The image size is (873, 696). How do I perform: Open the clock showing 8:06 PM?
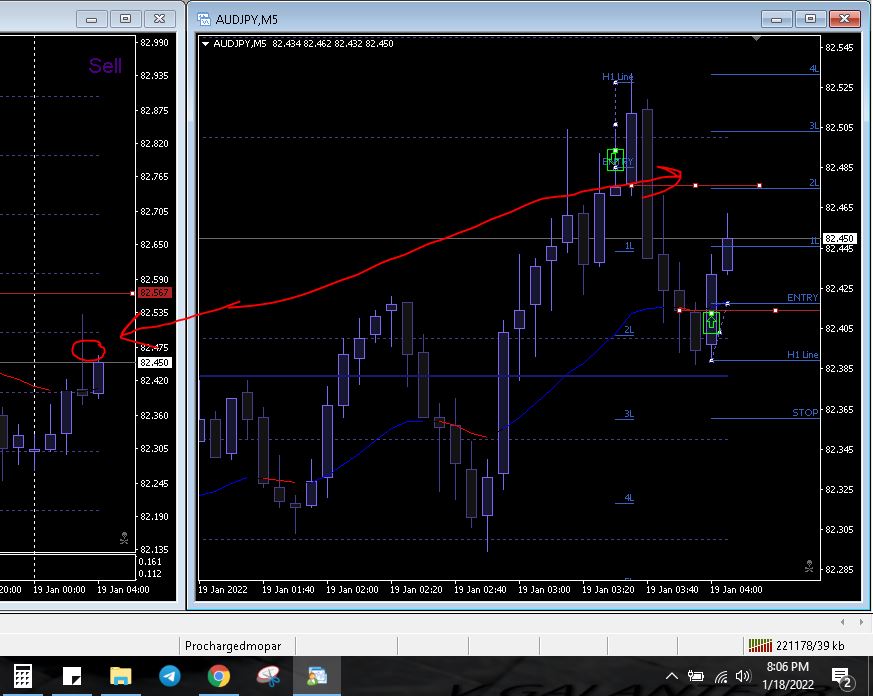coord(787,666)
